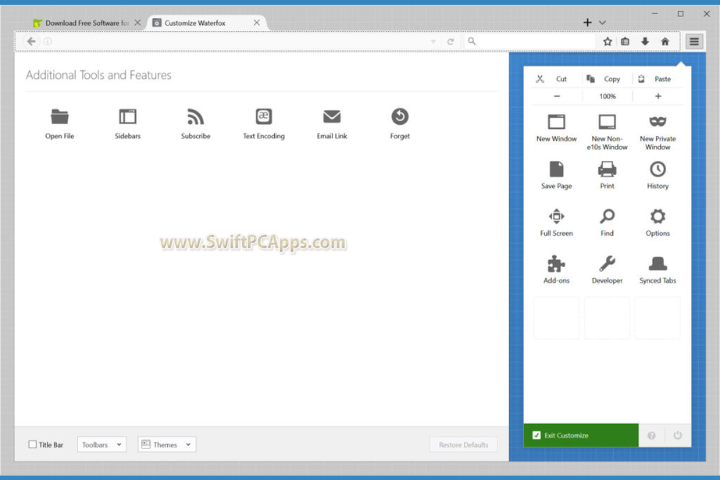Screen dimensions: 720x480
Task: Open the hamburger menu button
Action: 694,41
